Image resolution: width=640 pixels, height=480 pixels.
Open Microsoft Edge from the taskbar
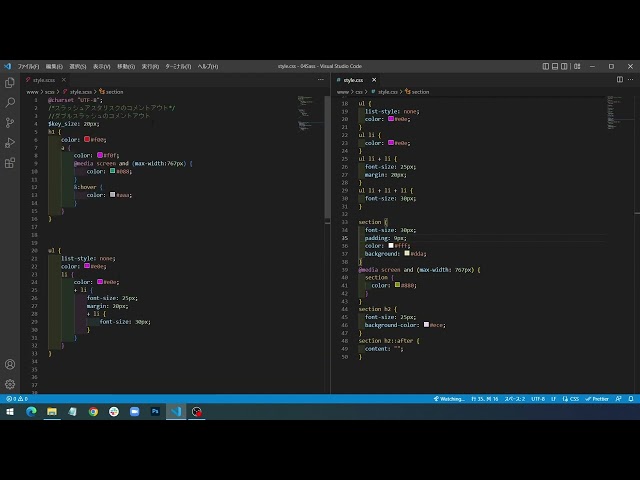[31, 411]
